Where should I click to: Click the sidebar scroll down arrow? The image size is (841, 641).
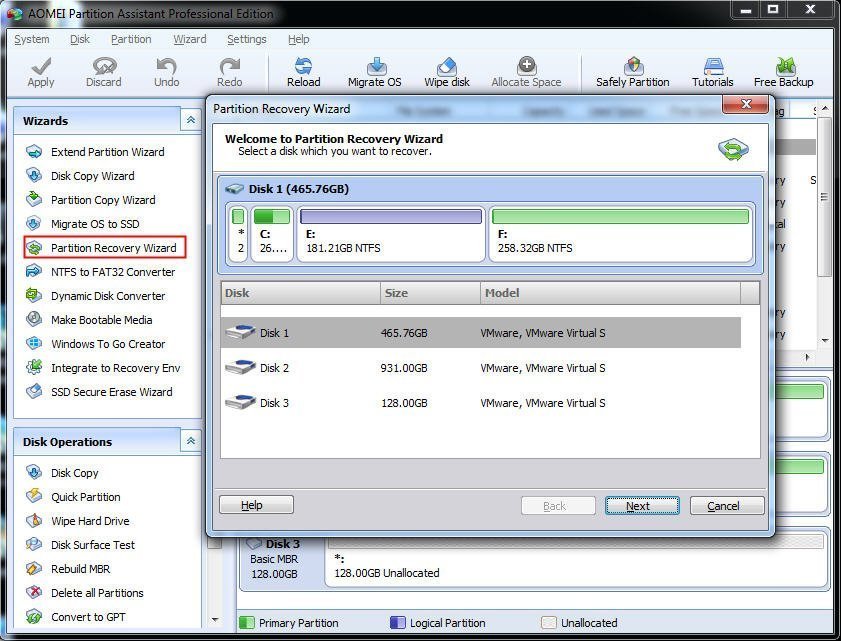(215, 620)
